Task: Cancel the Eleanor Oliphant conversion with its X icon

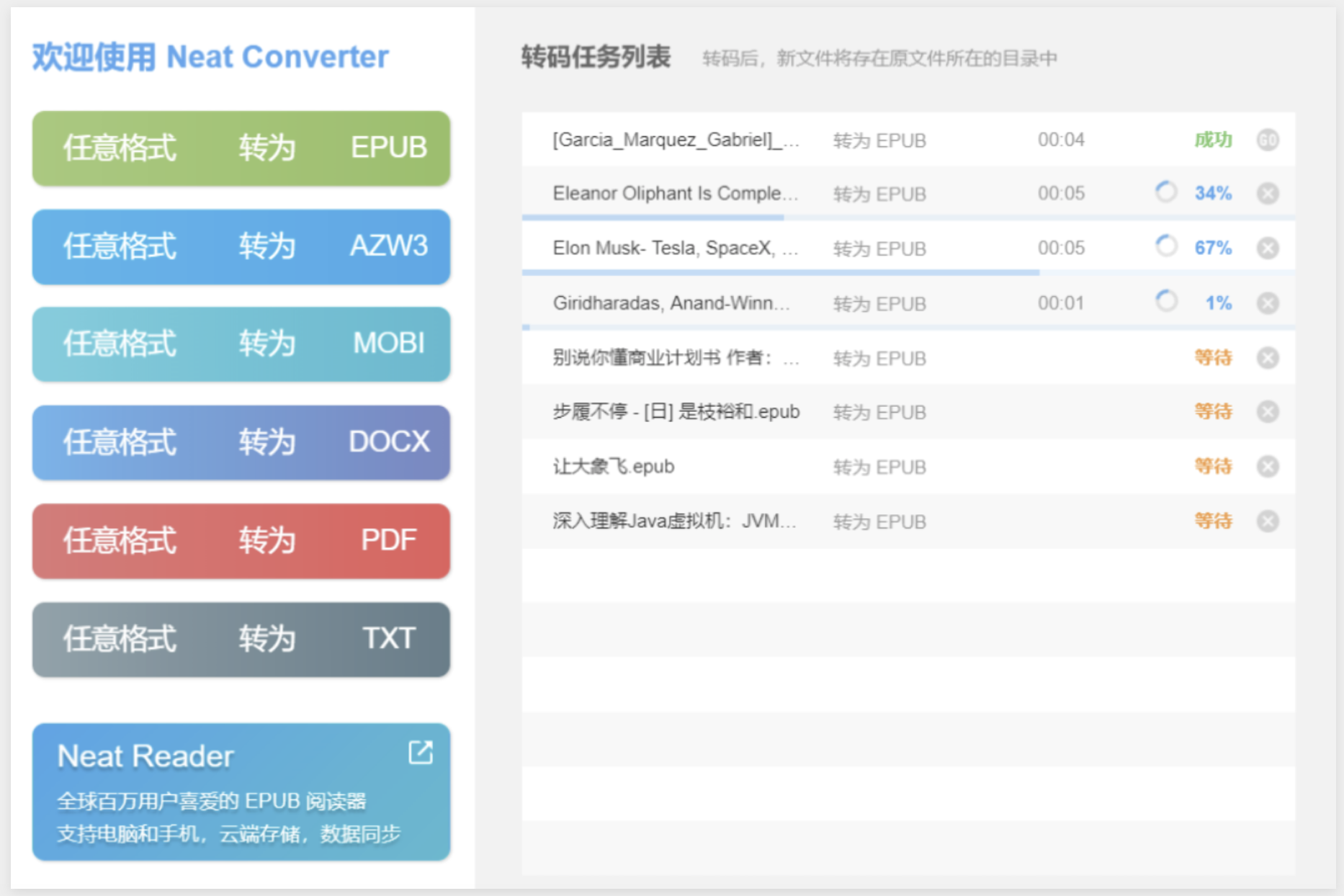Action: 1268,193
